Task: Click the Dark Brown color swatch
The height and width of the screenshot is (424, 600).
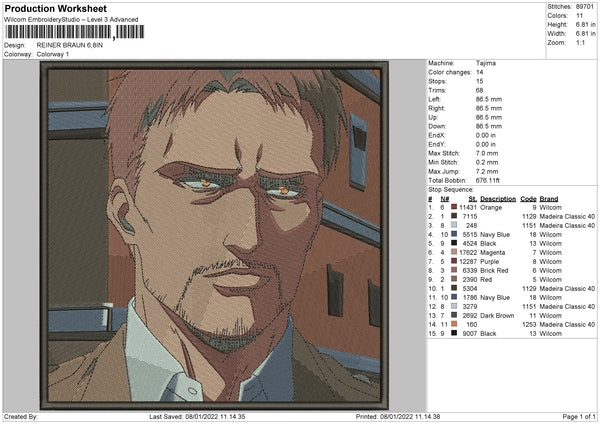Action: [454, 315]
